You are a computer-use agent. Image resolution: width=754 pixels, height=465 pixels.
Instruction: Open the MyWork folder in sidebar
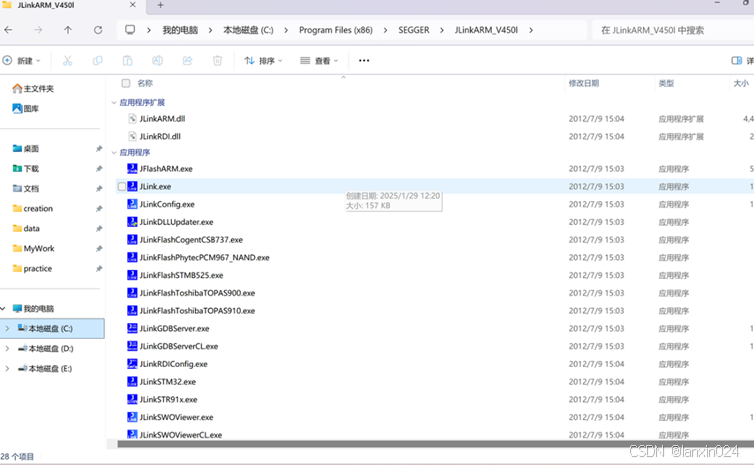(x=33, y=249)
